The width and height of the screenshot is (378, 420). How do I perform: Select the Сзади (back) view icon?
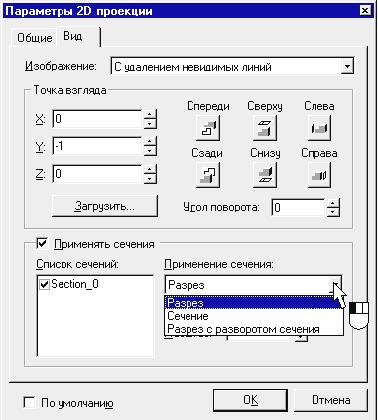click(x=208, y=175)
